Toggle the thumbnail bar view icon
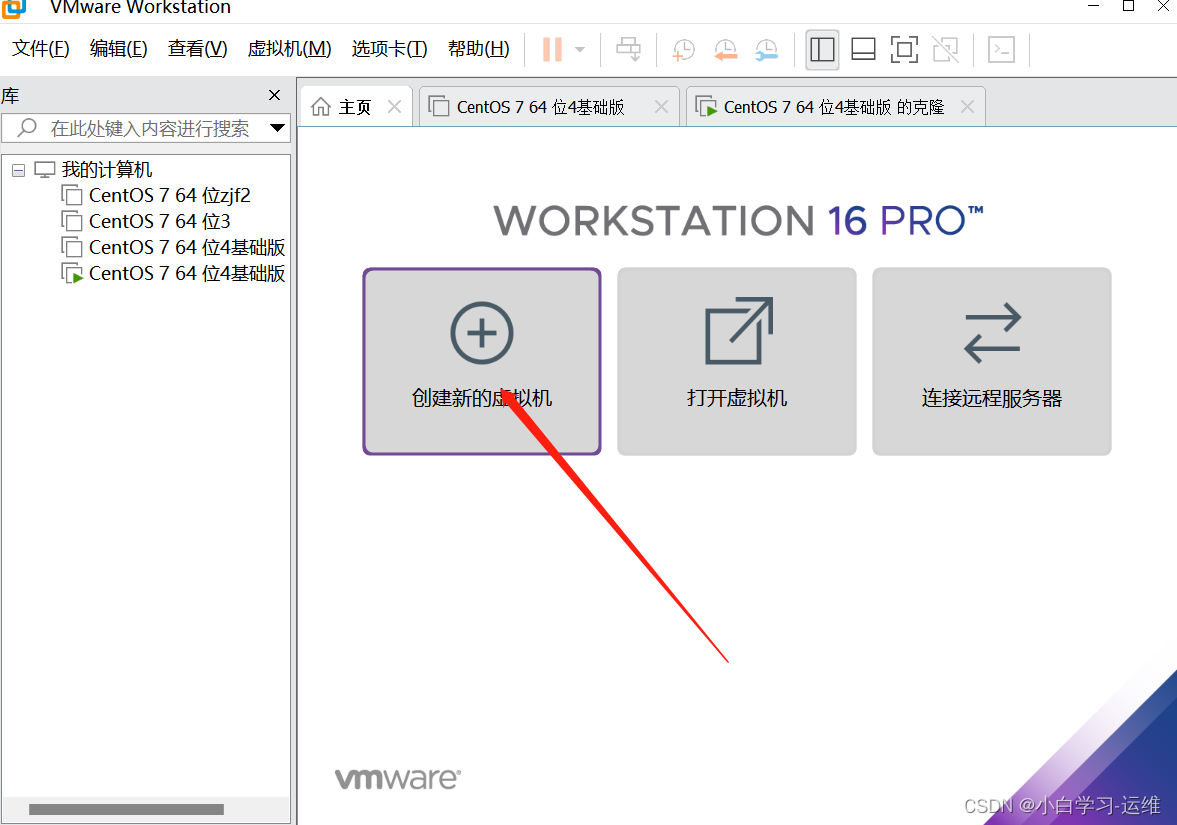The height and width of the screenshot is (825, 1177). tap(863, 50)
